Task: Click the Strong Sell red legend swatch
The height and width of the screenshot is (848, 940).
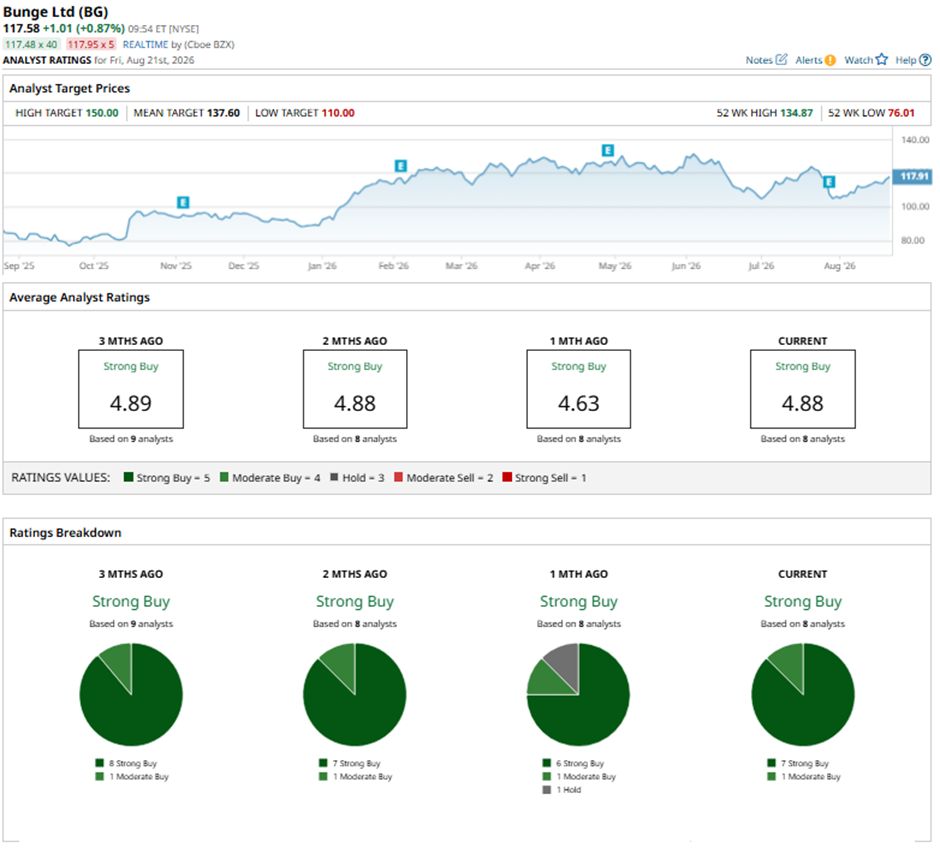Action: tap(507, 477)
